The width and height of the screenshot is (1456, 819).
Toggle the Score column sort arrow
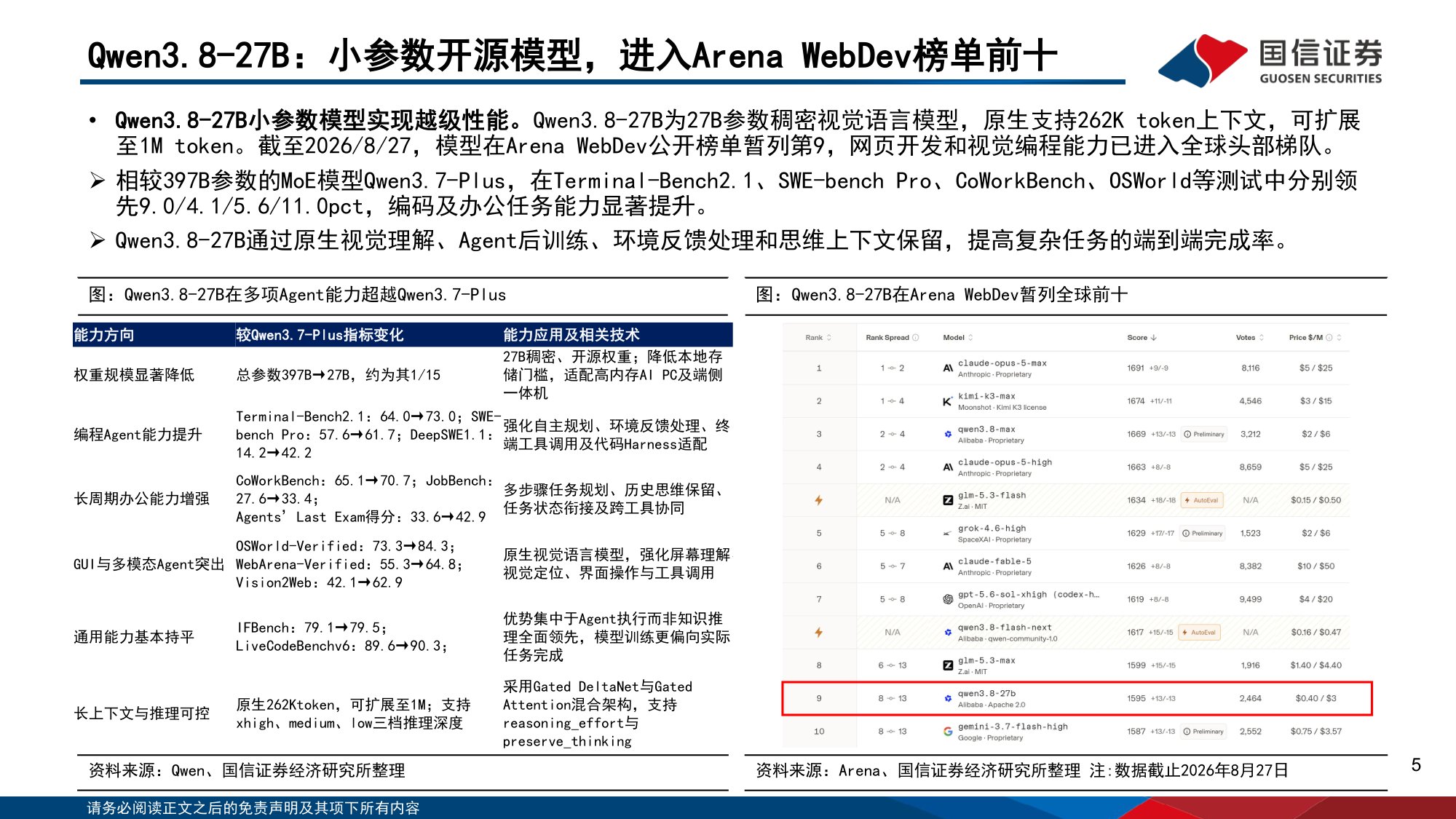pos(1154,338)
